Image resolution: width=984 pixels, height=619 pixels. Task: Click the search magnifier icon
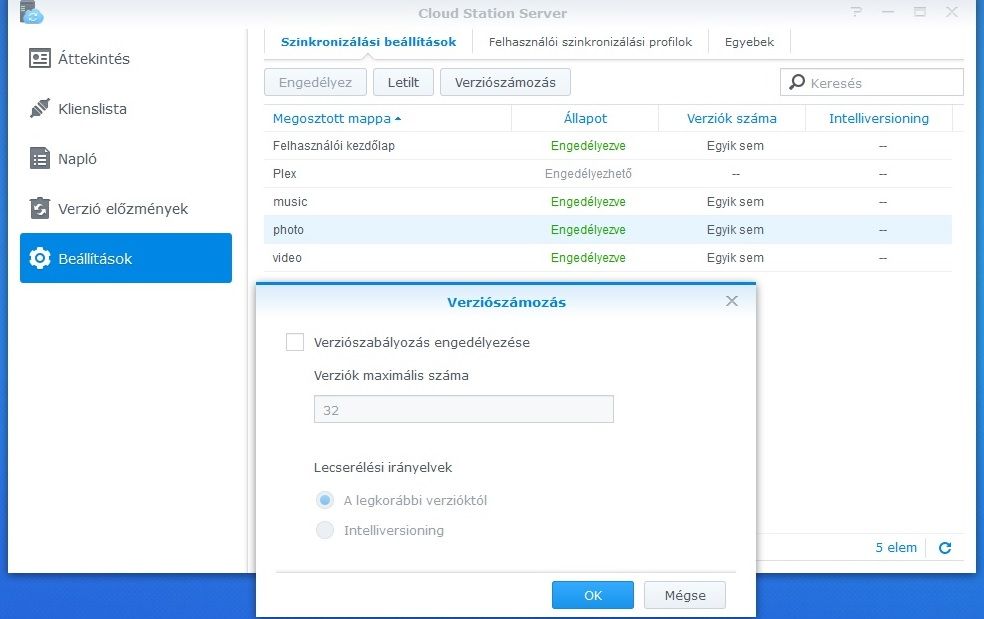point(797,83)
